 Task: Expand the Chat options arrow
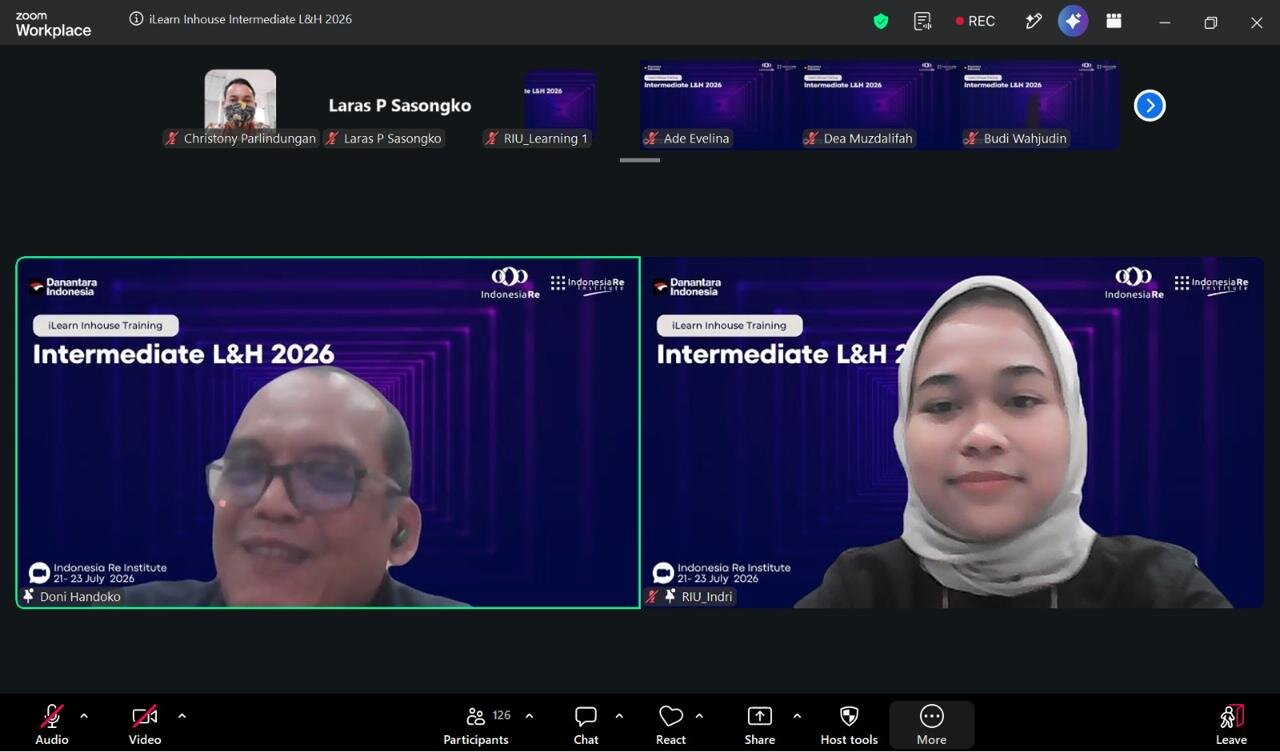point(619,716)
